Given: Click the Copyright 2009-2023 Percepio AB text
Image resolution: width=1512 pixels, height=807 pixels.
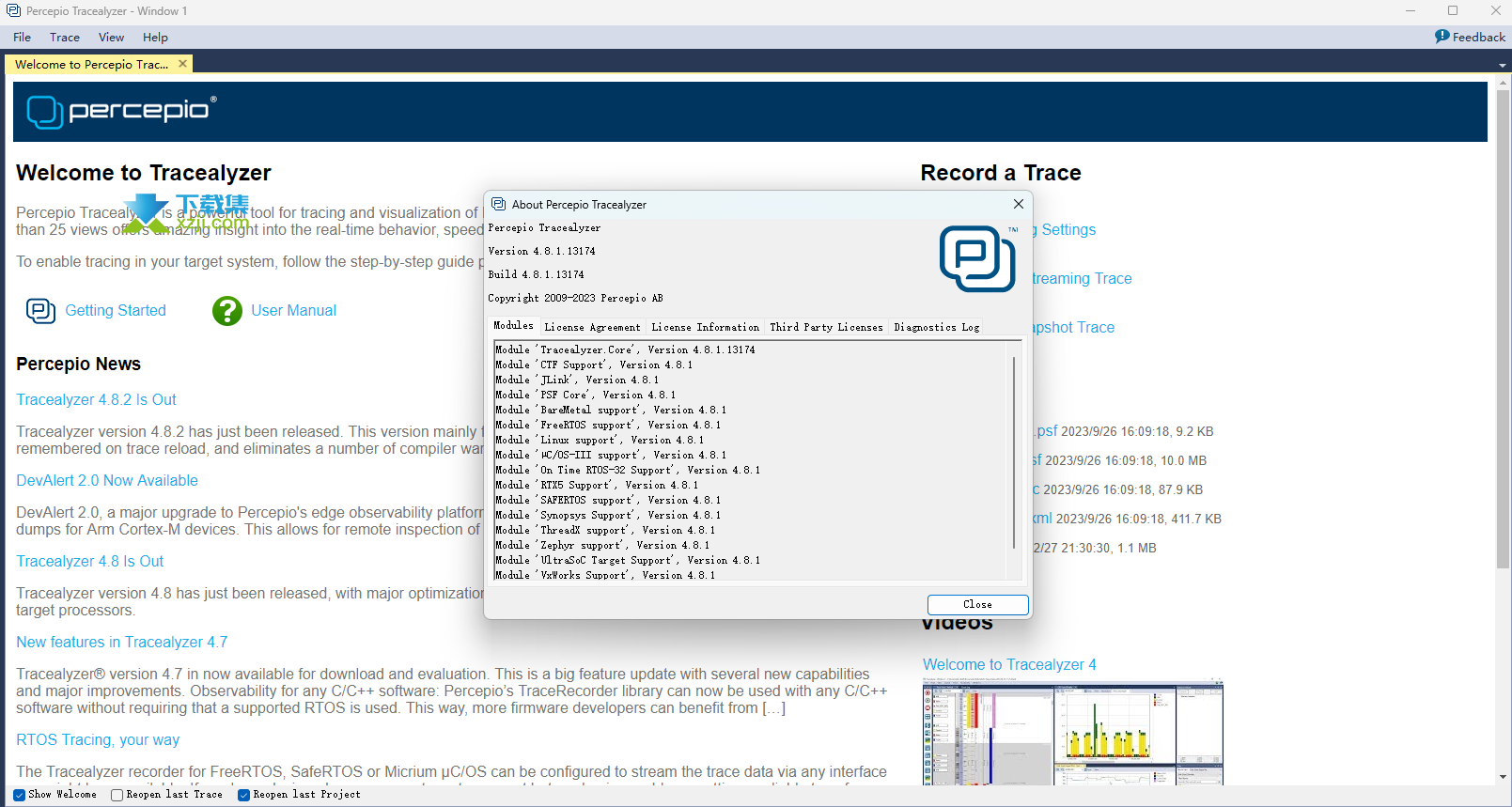Looking at the screenshot, I should pos(575,299).
